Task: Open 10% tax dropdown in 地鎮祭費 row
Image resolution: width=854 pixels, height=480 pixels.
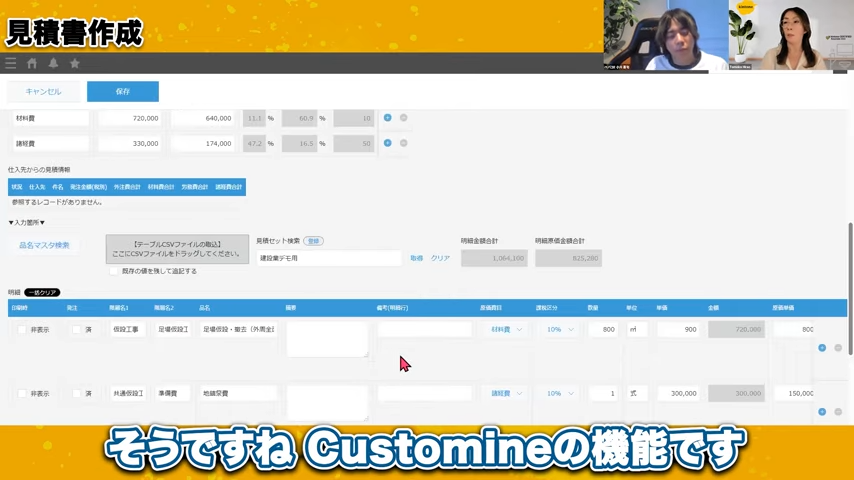Action: tap(560, 393)
